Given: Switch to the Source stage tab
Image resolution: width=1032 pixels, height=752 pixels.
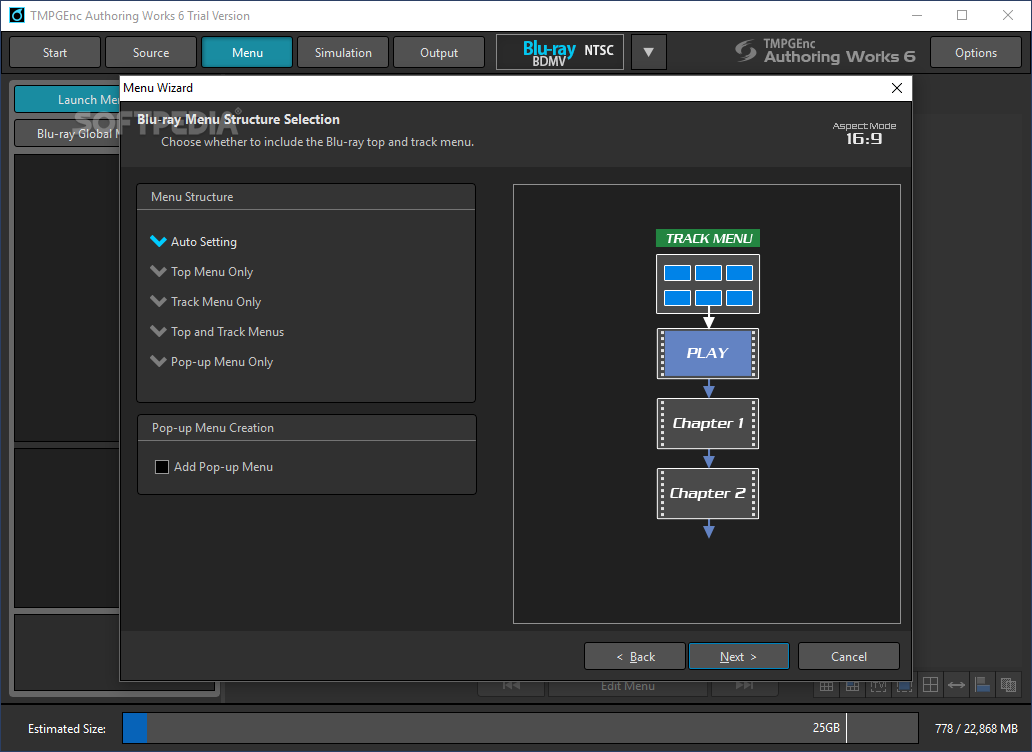Looking at the screenshot, I should click(x=151, y=52).
